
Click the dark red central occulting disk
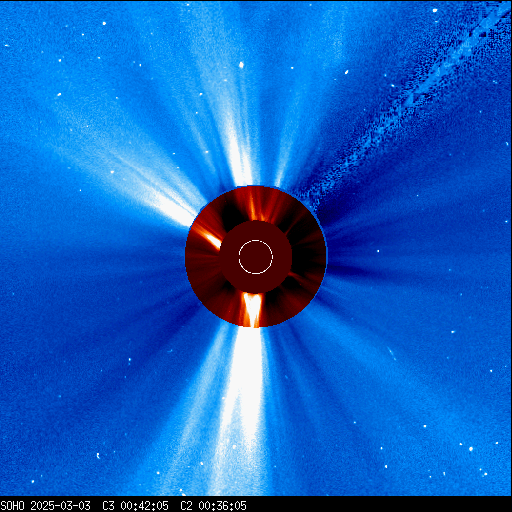[x=256, y=257]
